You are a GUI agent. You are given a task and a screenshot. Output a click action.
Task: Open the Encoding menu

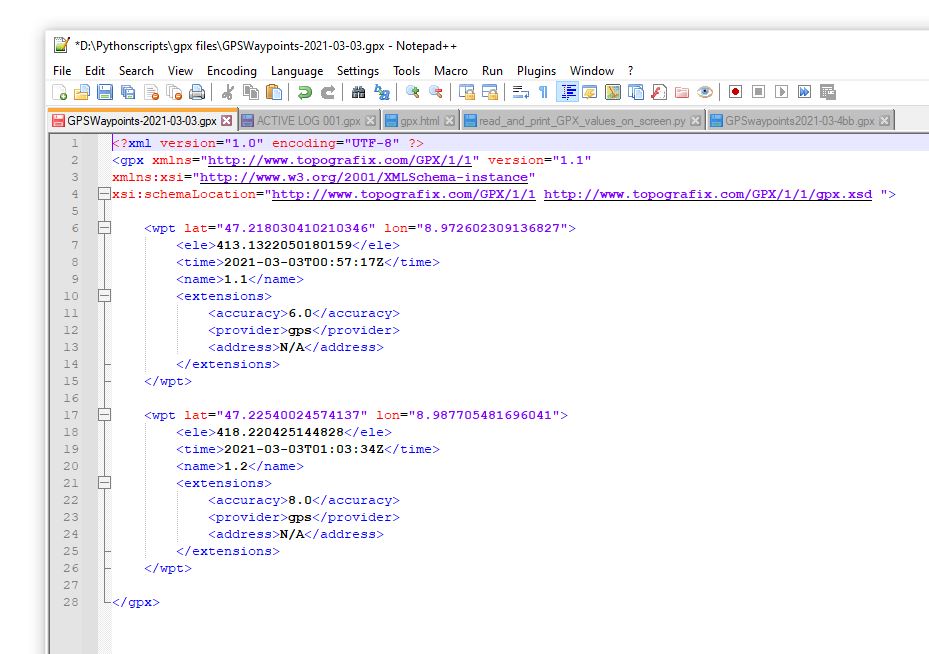[x=231, y=71]
